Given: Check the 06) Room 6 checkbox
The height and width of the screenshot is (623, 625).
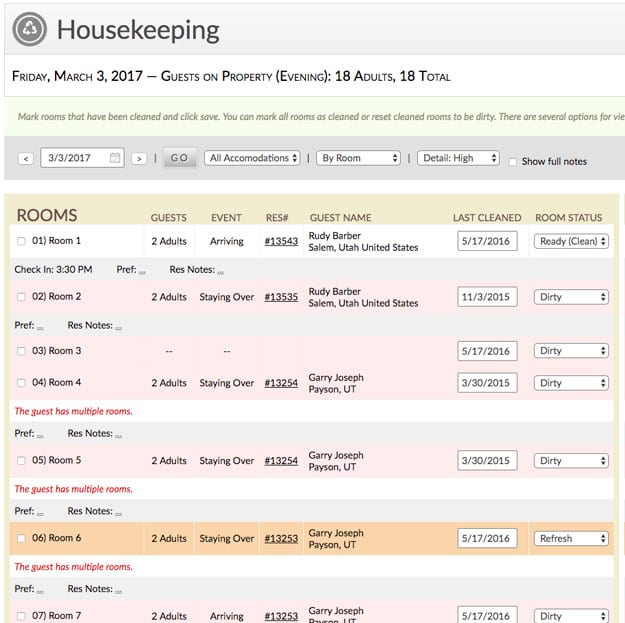Looking at the screenshot, I should (x=21, y=538).
